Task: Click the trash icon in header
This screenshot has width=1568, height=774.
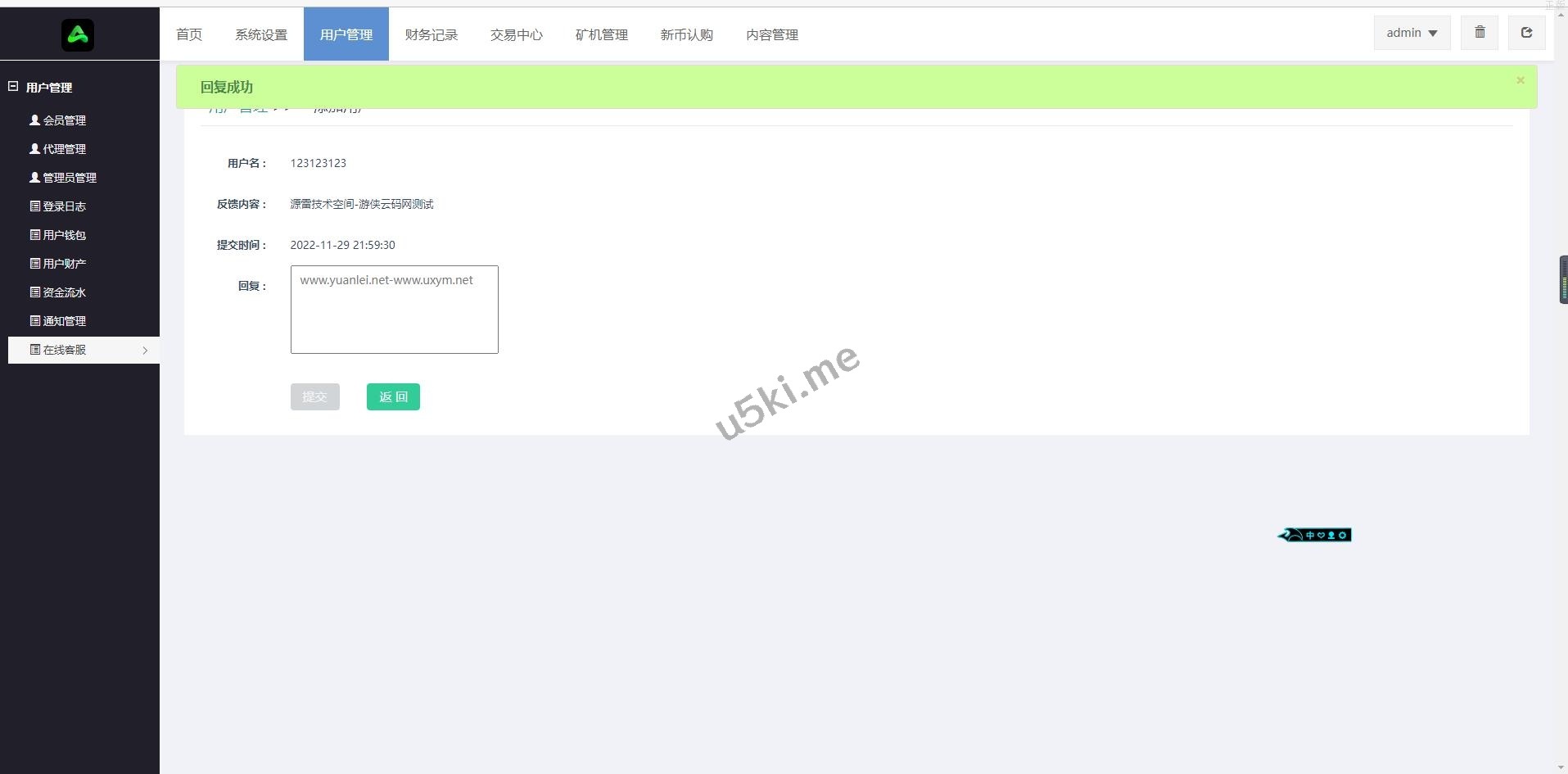Action: tap(1480, 33)
